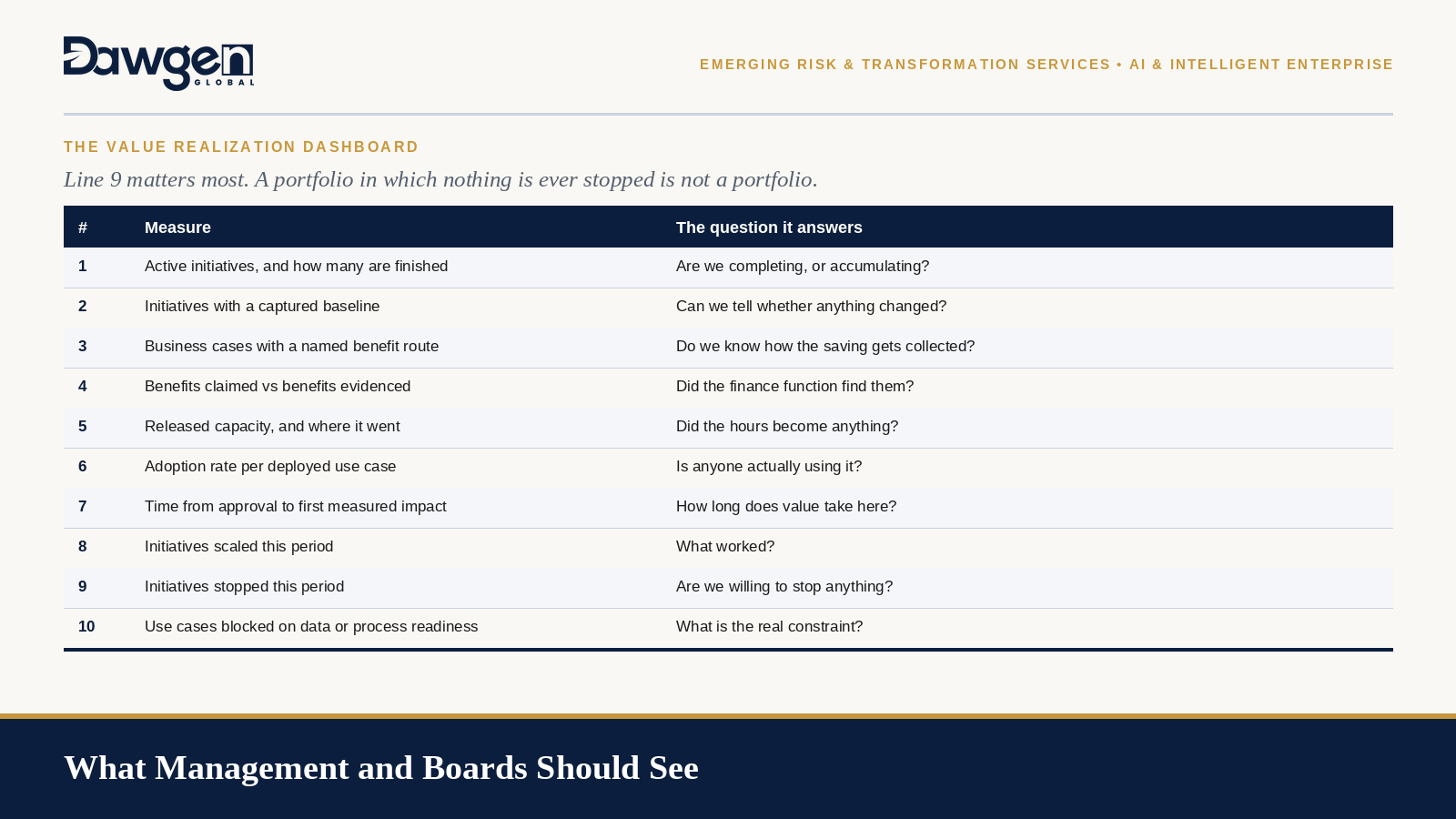Click the Measure column header
This screenshot has height=819, width=1456.
(x=177, y=227)
